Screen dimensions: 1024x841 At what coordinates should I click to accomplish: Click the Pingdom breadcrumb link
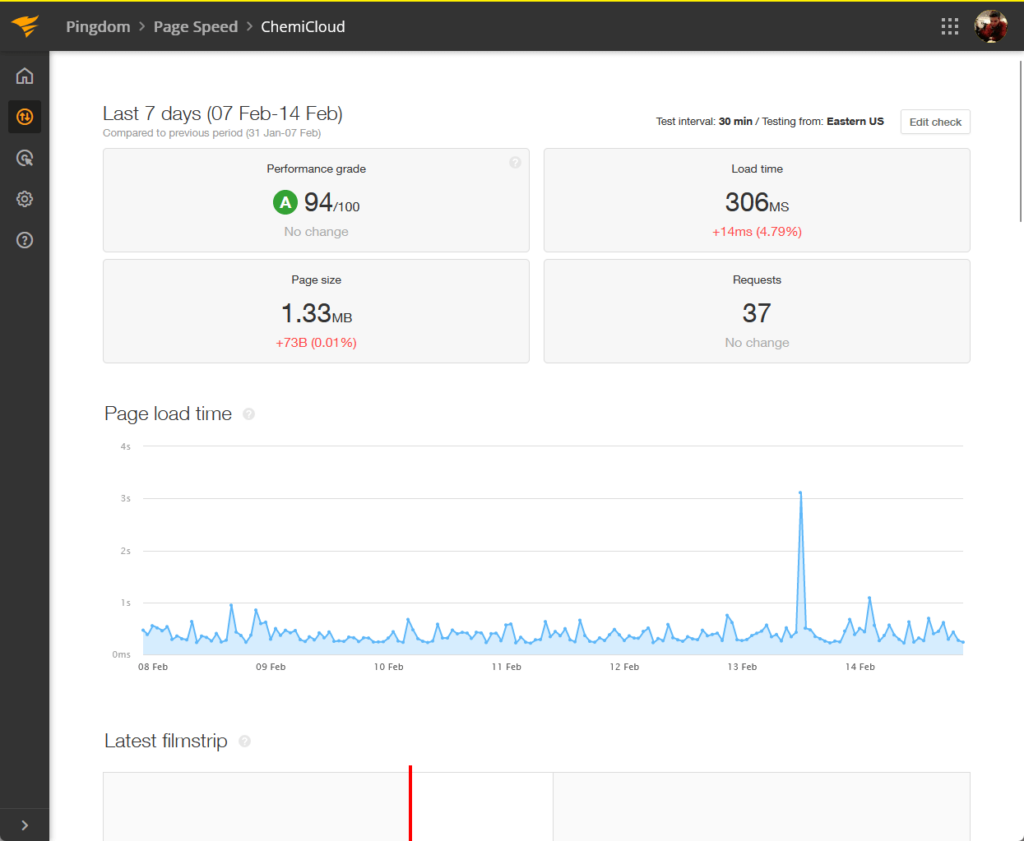pyautogui.click(x=98, y=27)
